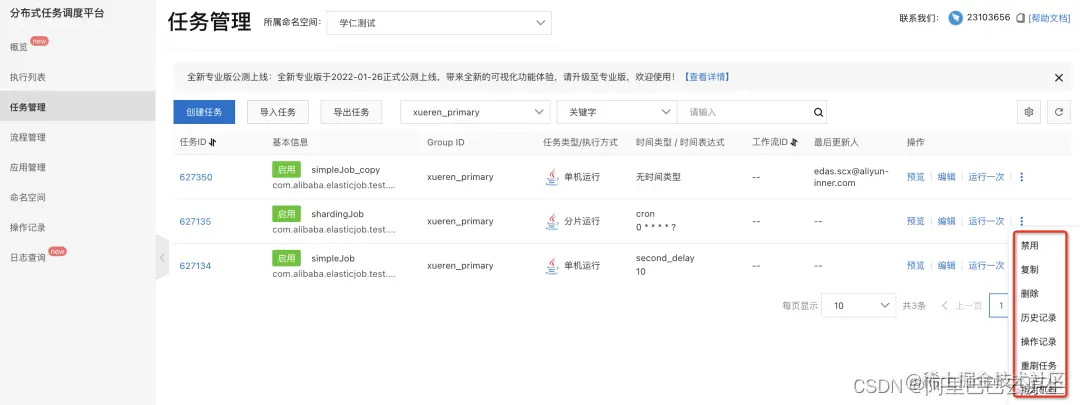Click 预览 for shardingJob row
This screenshot has height=405, width=1080.
[x=915, y=221]
